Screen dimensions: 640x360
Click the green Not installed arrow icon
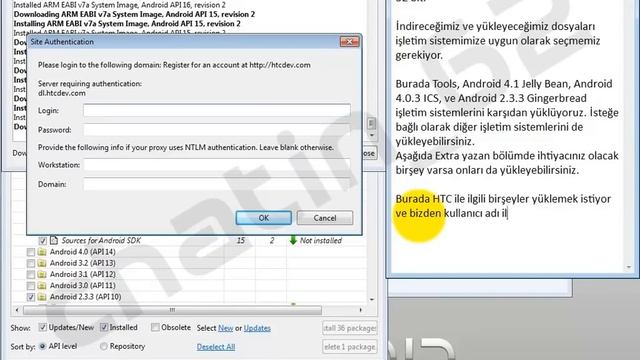(293, 240)
